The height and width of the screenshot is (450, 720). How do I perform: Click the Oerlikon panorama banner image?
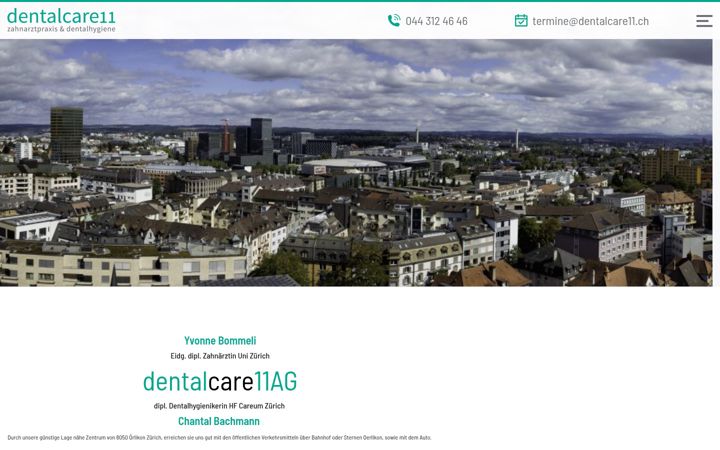(x=356, y=163)
